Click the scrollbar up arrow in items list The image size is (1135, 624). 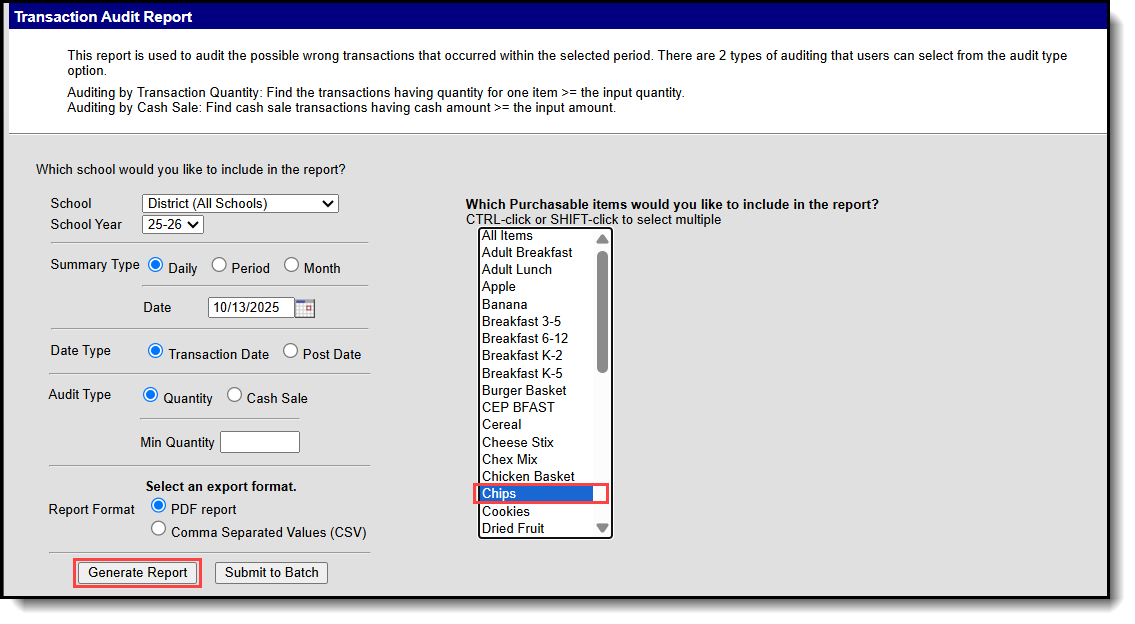point(602,238)
